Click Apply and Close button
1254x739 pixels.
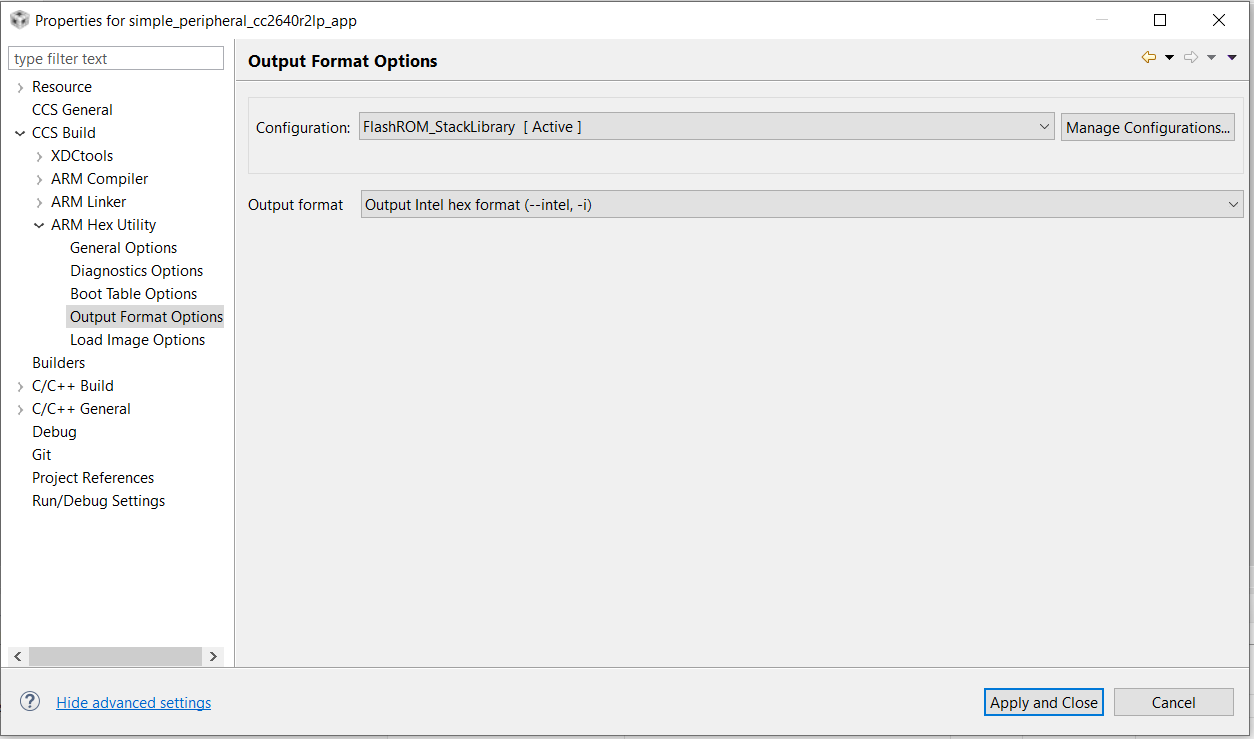pos(1043,702)
